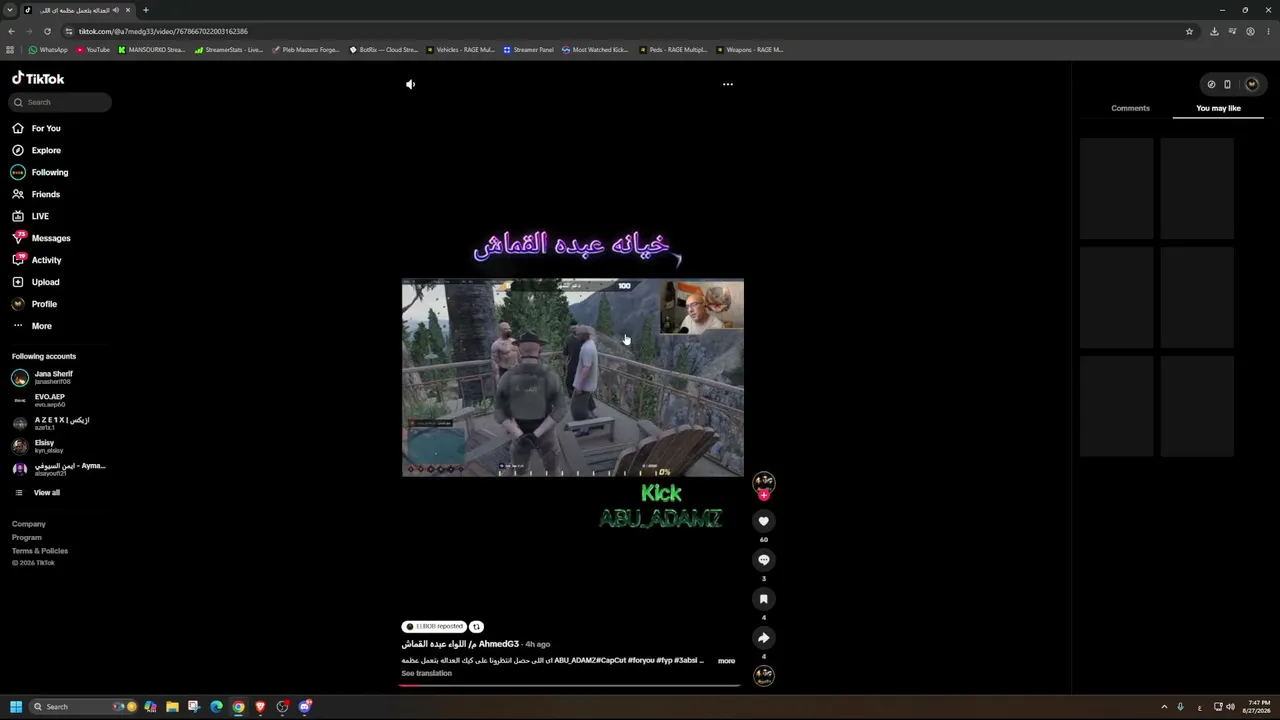Image resolution: width=1280 pixels, height=720 pixels.
Task: Open the profile avatar in the top right
Action: (1251, 84)
